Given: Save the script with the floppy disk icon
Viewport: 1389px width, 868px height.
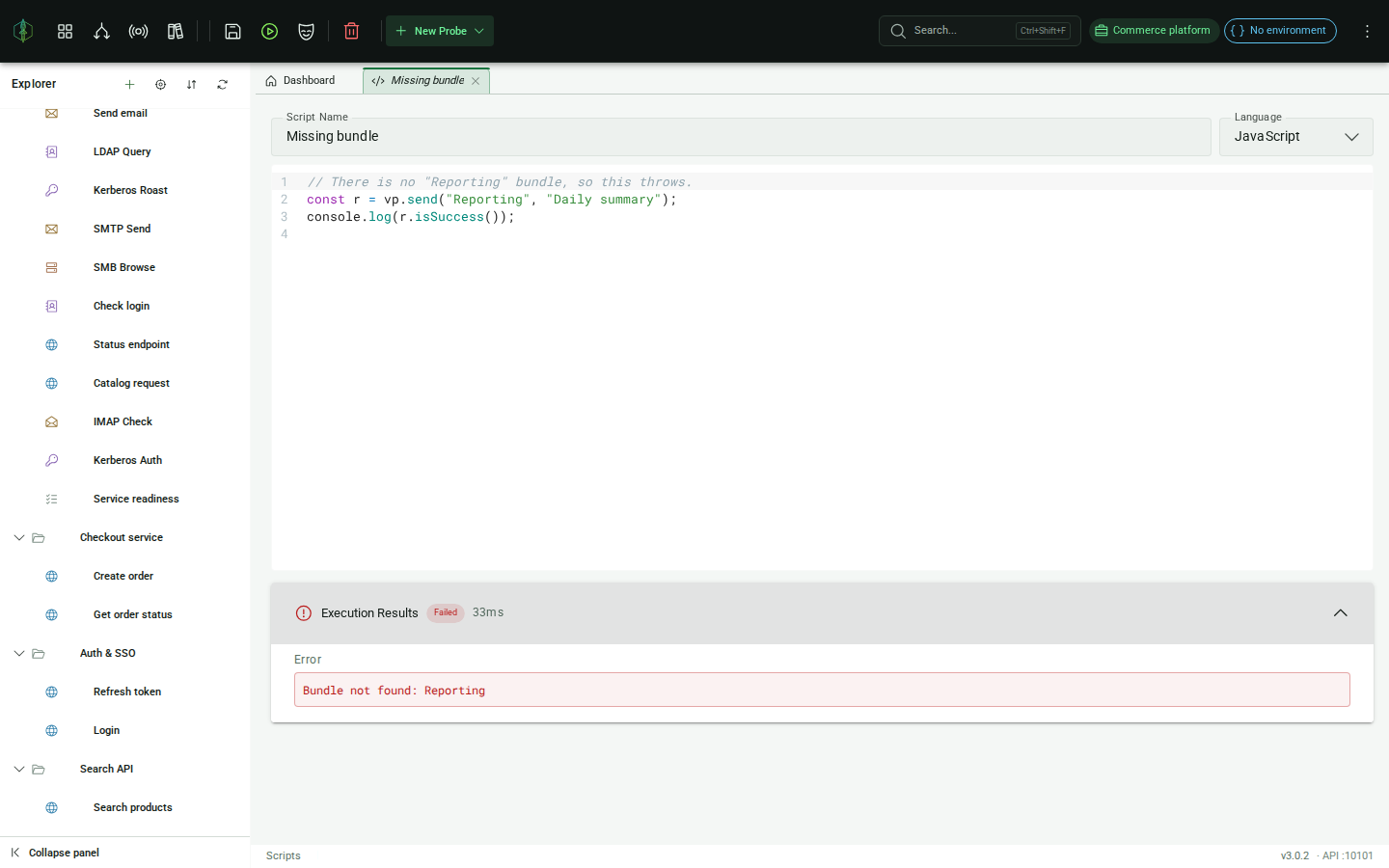Looking at the screenshot, I should 232,31.
